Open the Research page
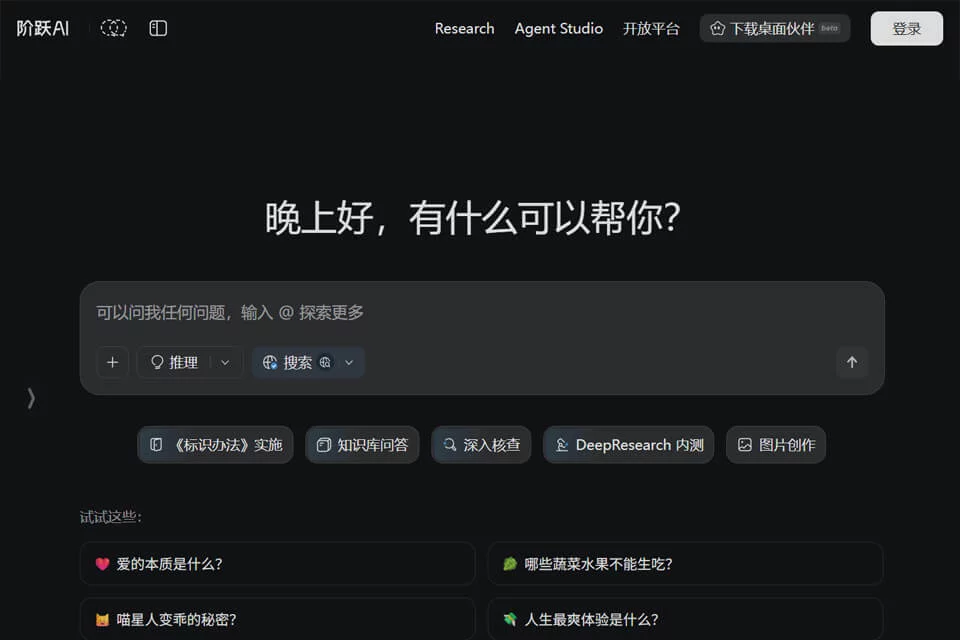 pos(464,29)
